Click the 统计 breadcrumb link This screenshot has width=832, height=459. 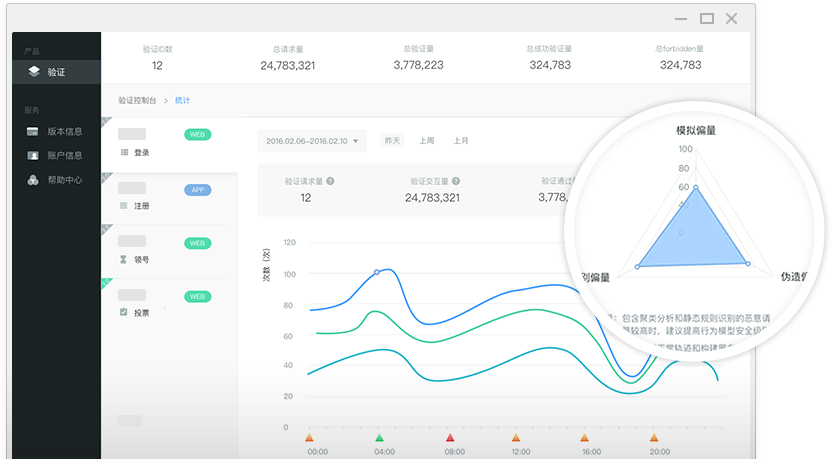click(x=182, y=100)
